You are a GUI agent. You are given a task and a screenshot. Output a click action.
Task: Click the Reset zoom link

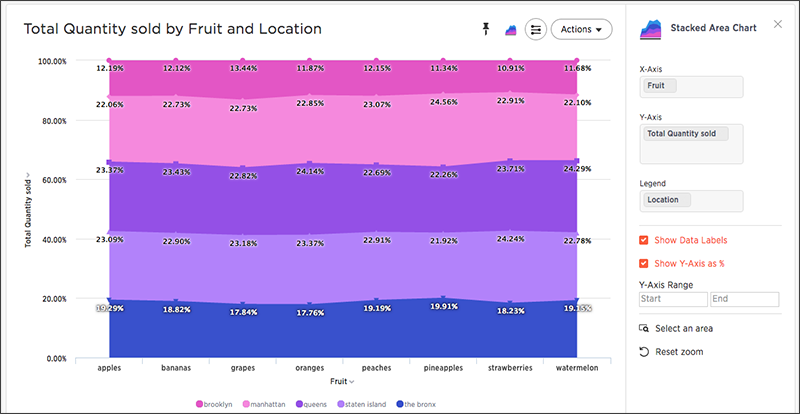(x=679, y=352)
